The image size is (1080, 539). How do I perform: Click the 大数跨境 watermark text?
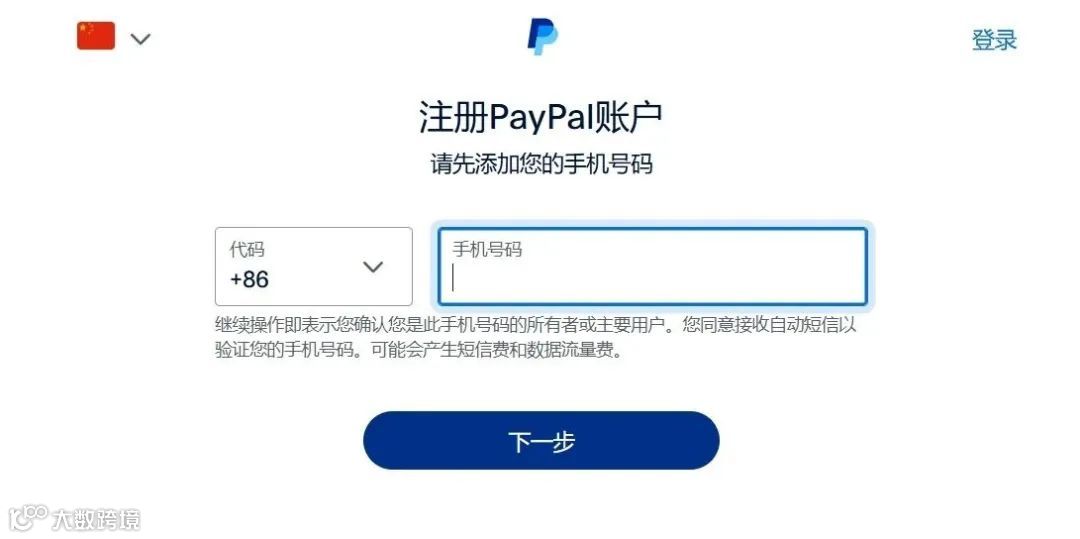point(96,519)
